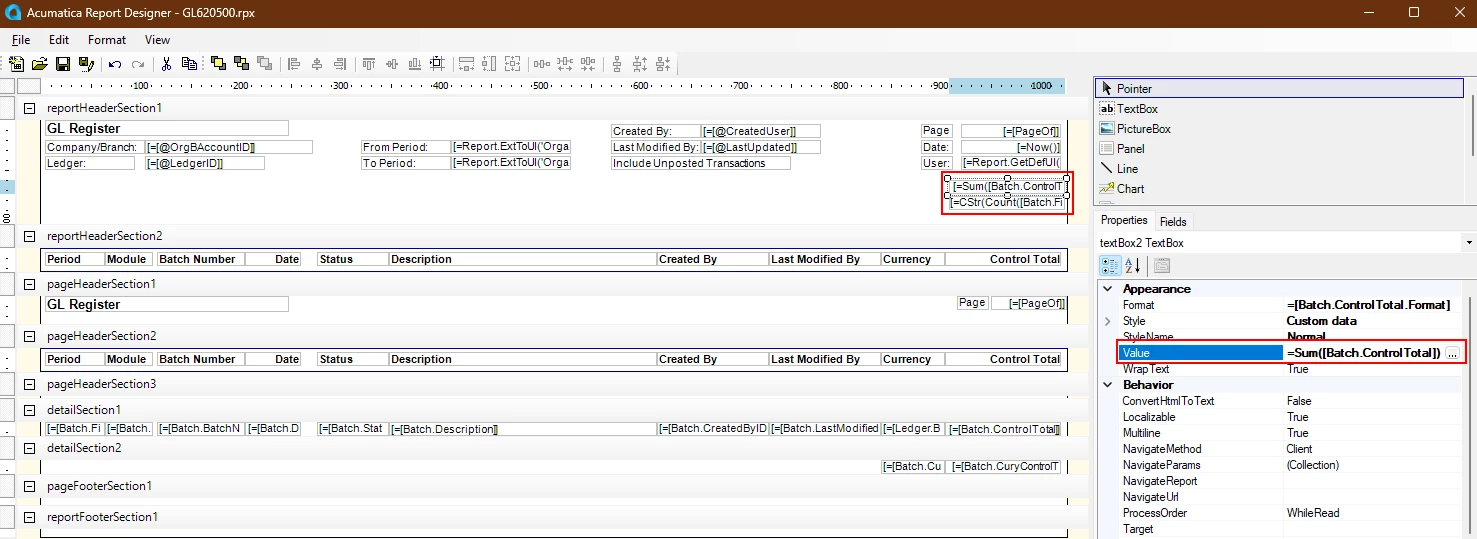This screenshot has height=539, width=1477.
Task: Click the Align Tops icon
Action: point(369,63)
